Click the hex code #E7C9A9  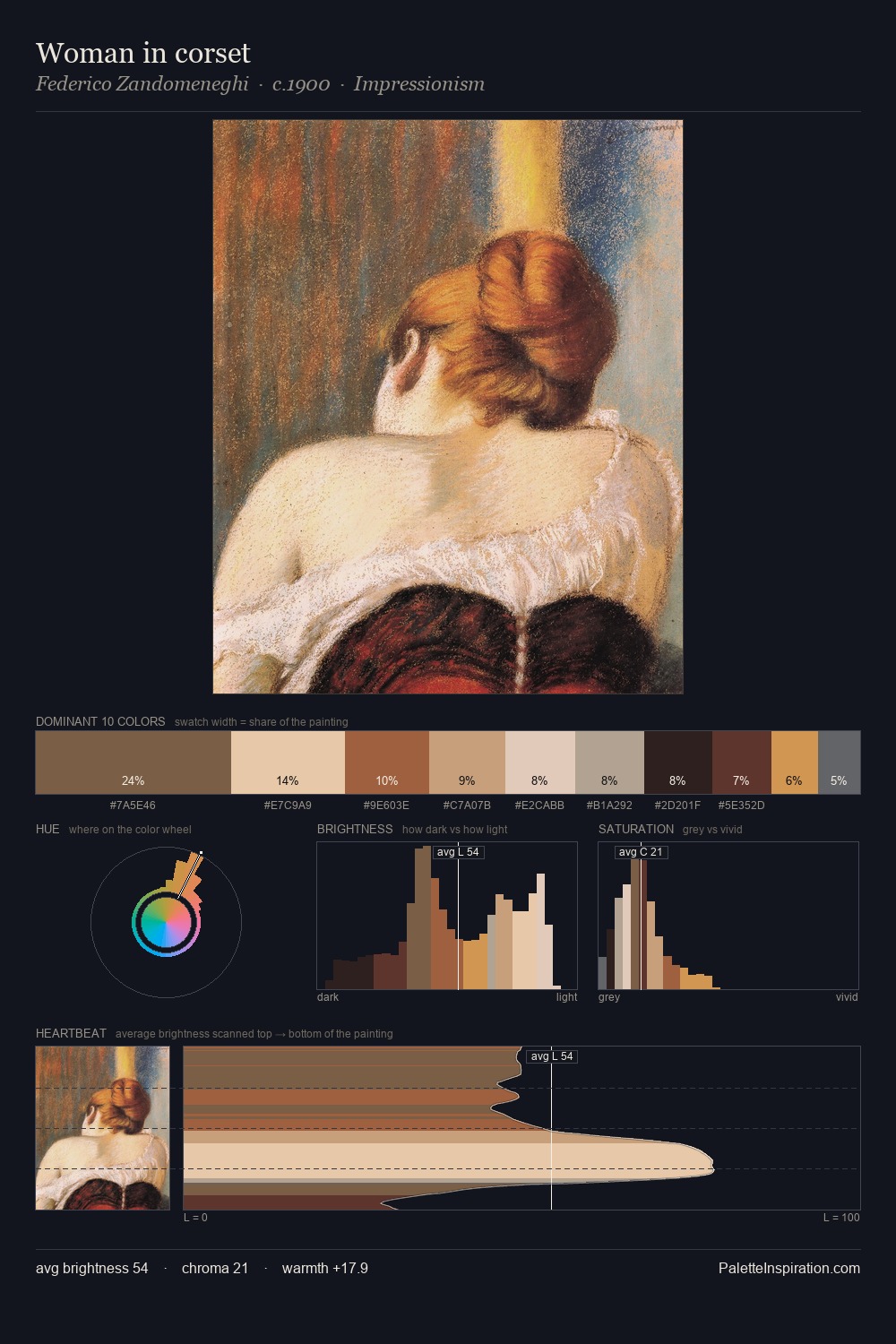(288, 806)
